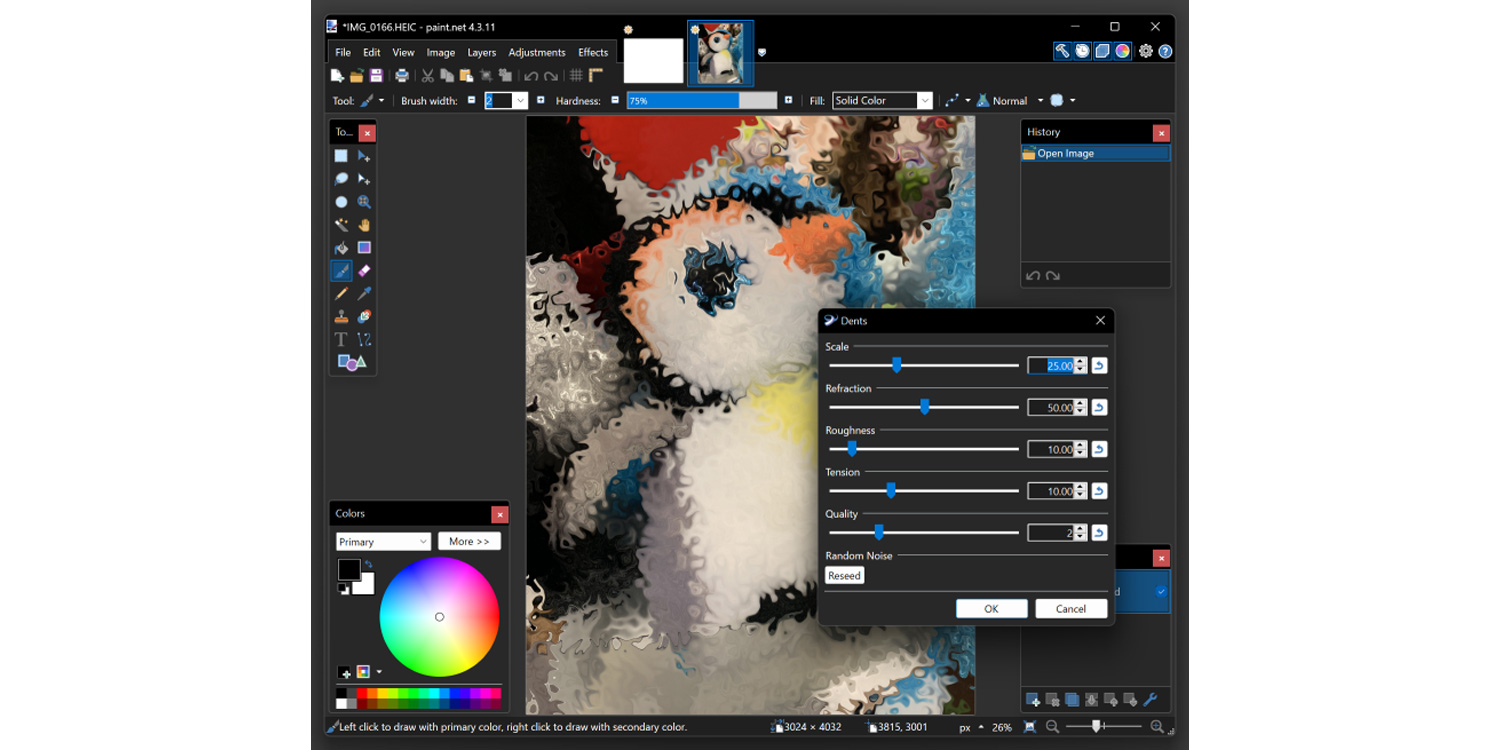Image resolution: width=1500 pixels, height=750 pixels.
Task: Click the Refraction slider handle
Action: (924, 407)
